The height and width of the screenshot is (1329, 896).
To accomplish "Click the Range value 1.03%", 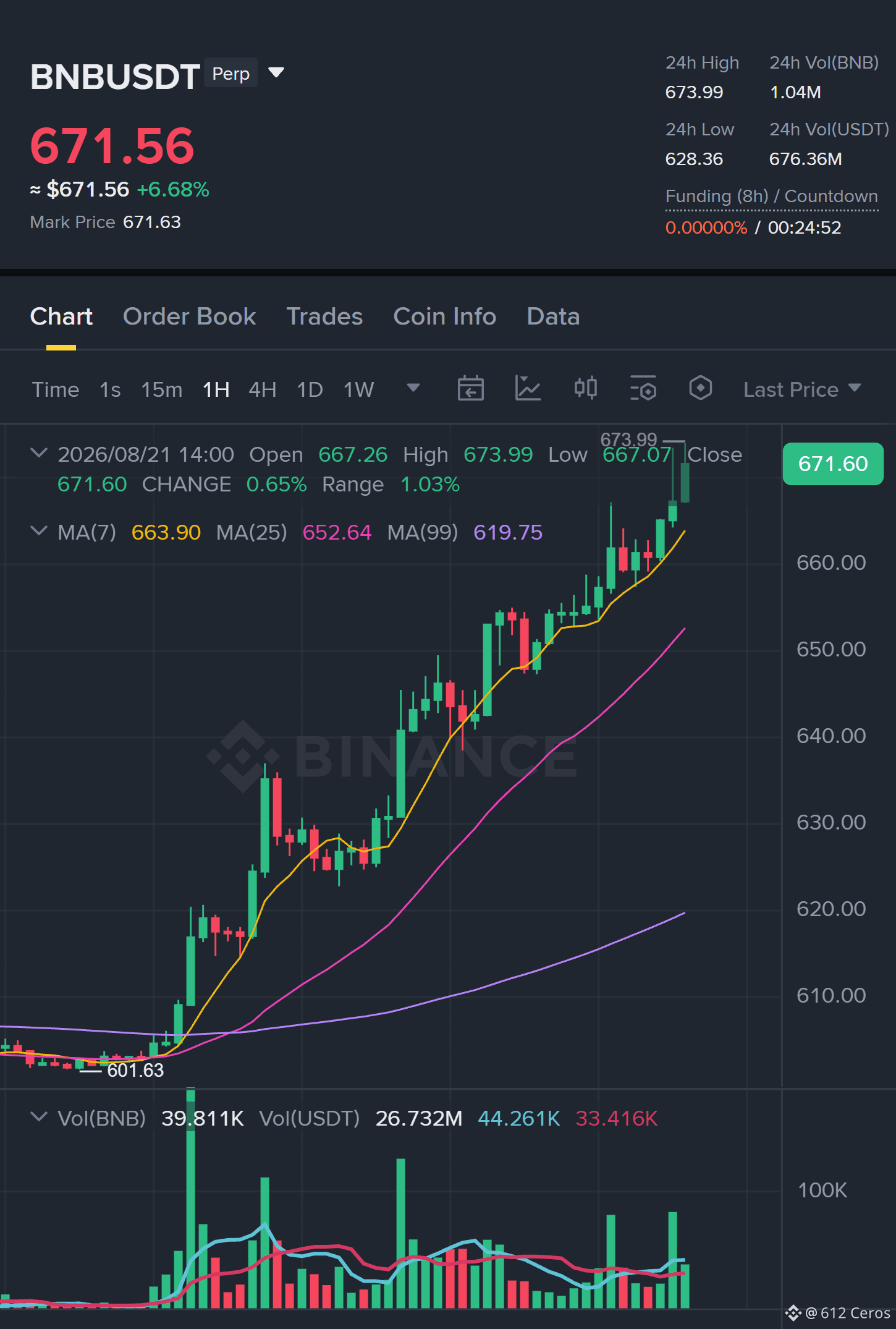I will [430, 484].
